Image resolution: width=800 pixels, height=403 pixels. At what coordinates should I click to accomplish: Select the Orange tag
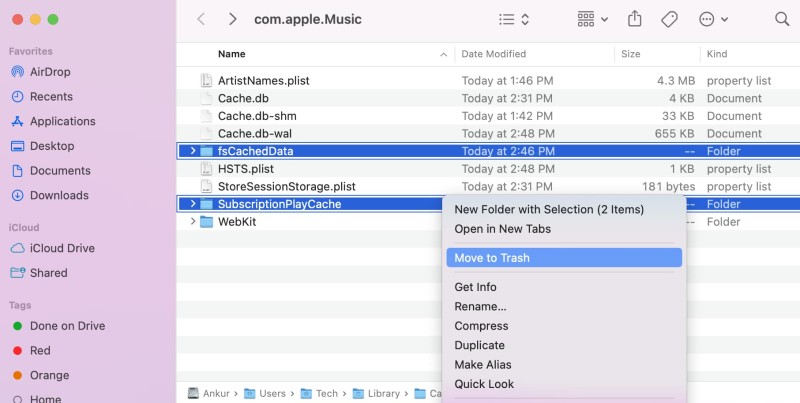(x=40, y=375)
